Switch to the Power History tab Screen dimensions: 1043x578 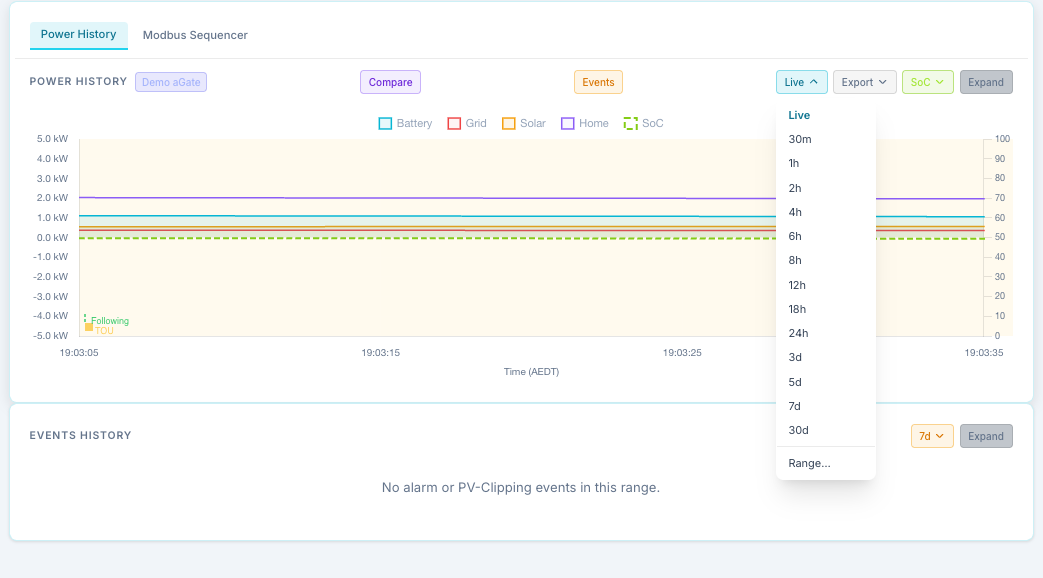tap(78, 35)
